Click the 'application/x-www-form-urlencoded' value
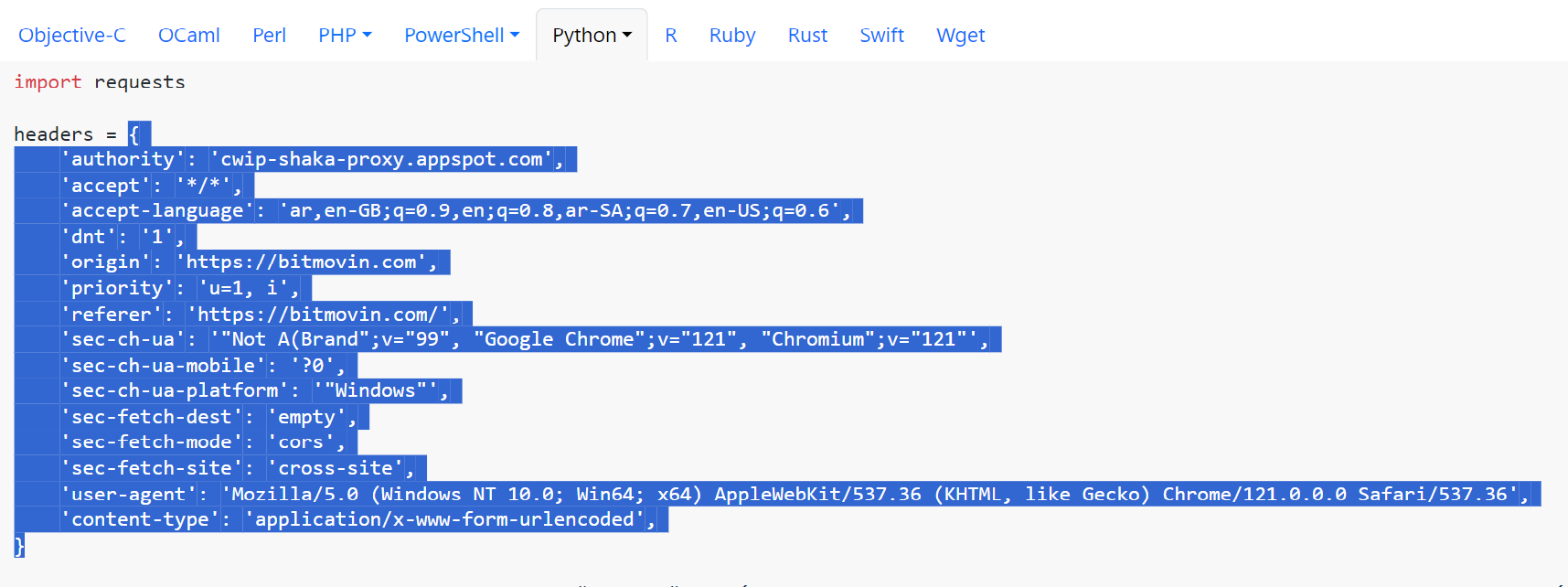 444,520
